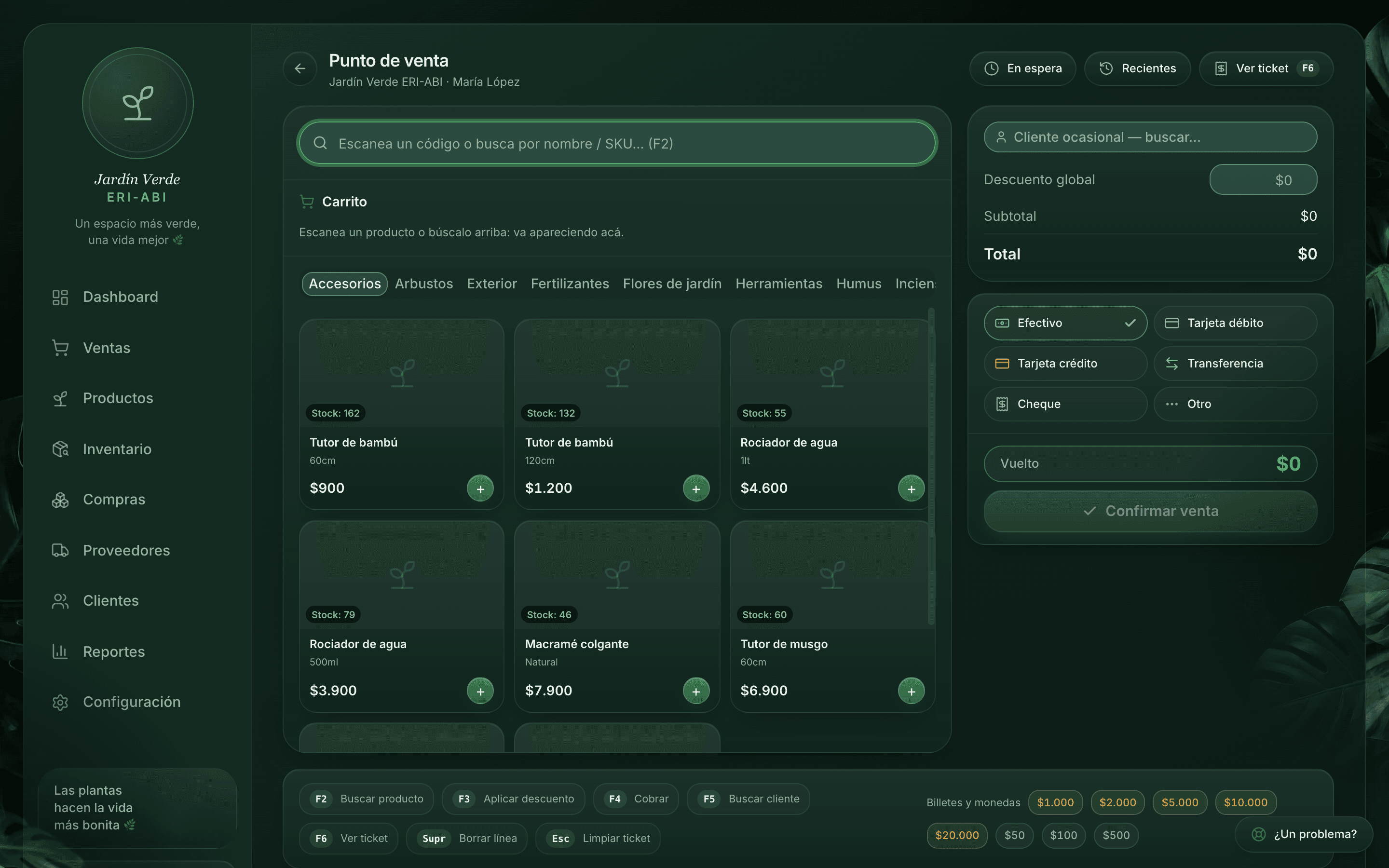Click the Dashboard grid icon
The width and height of the screenshot is (1389, 868).
pos(60,297)
